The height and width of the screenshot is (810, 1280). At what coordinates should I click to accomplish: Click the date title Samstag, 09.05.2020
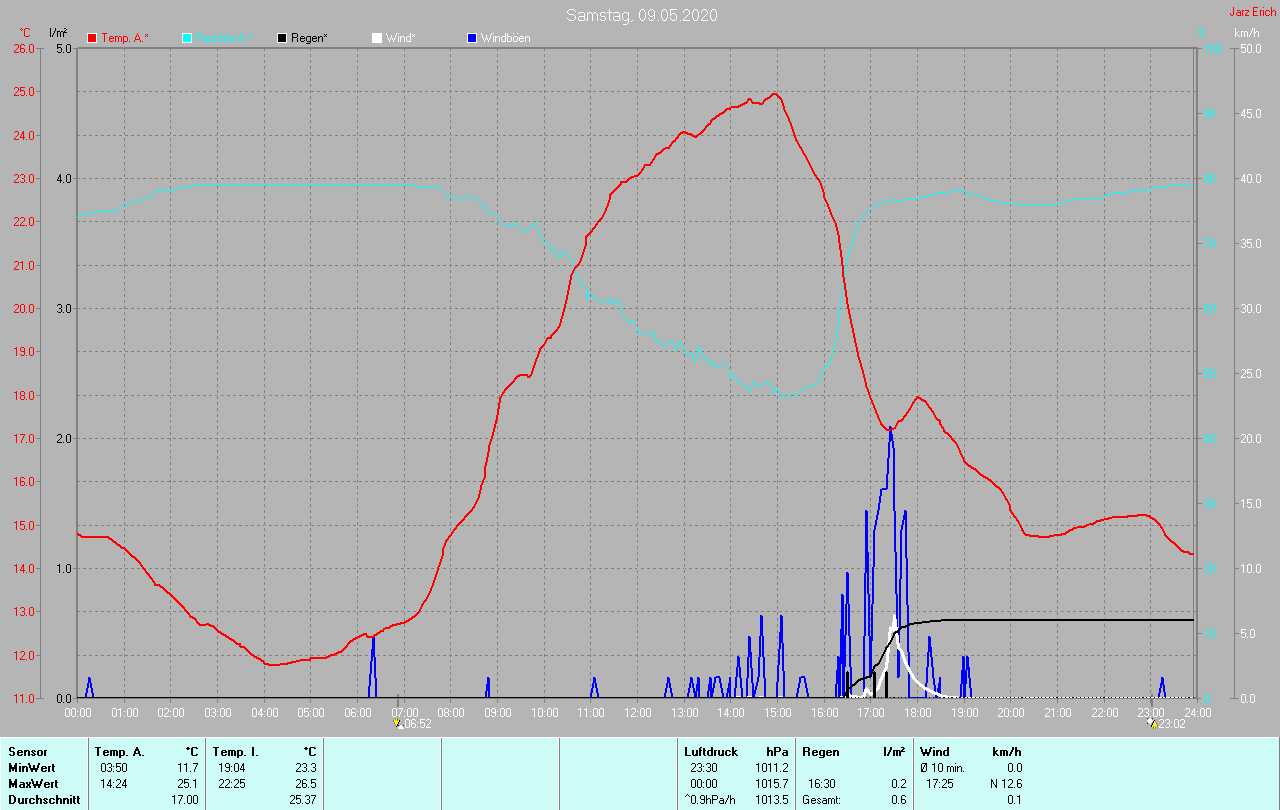pos(641,15)
